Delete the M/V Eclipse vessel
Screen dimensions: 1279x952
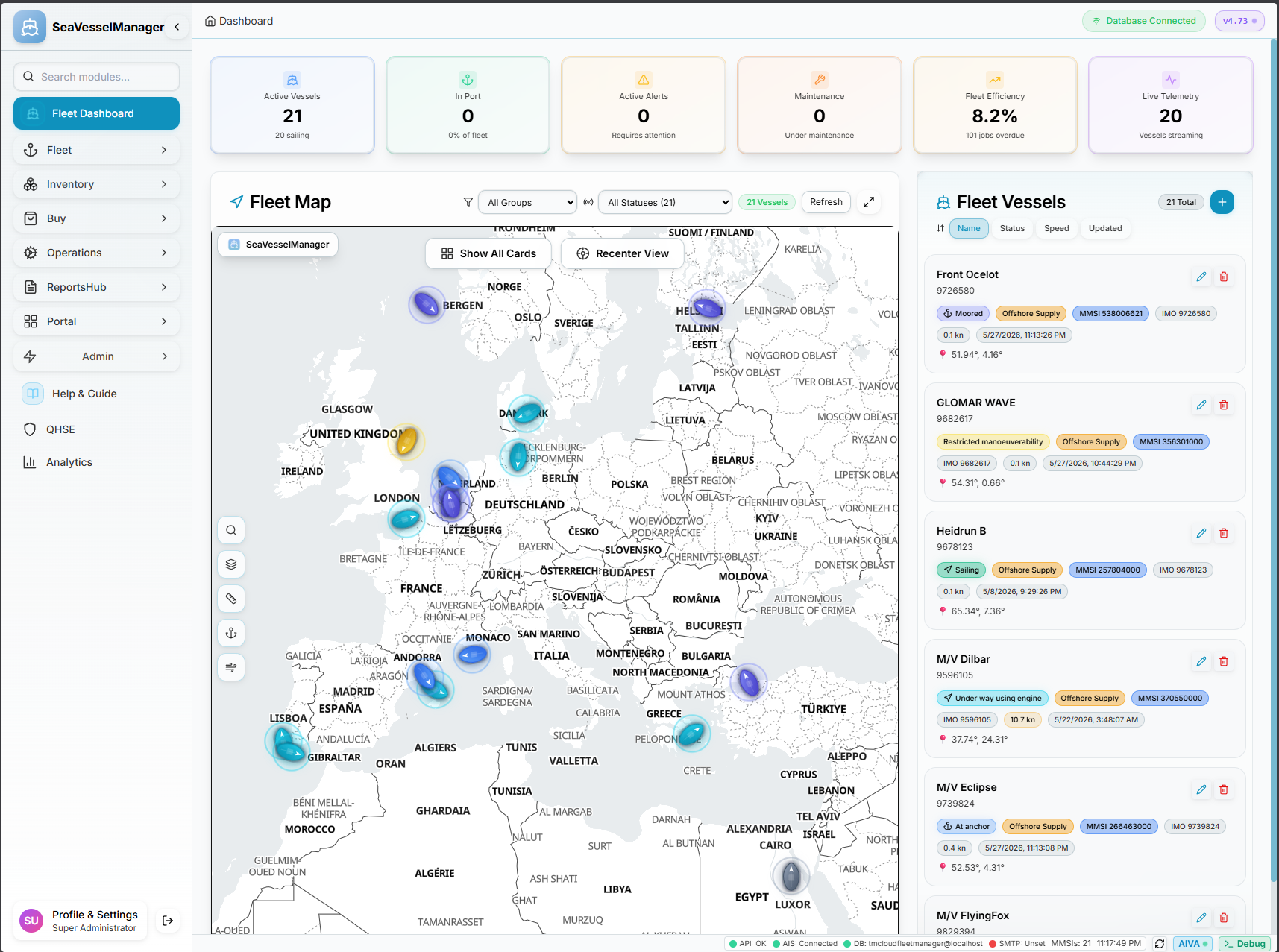(x=1224, y=789)
